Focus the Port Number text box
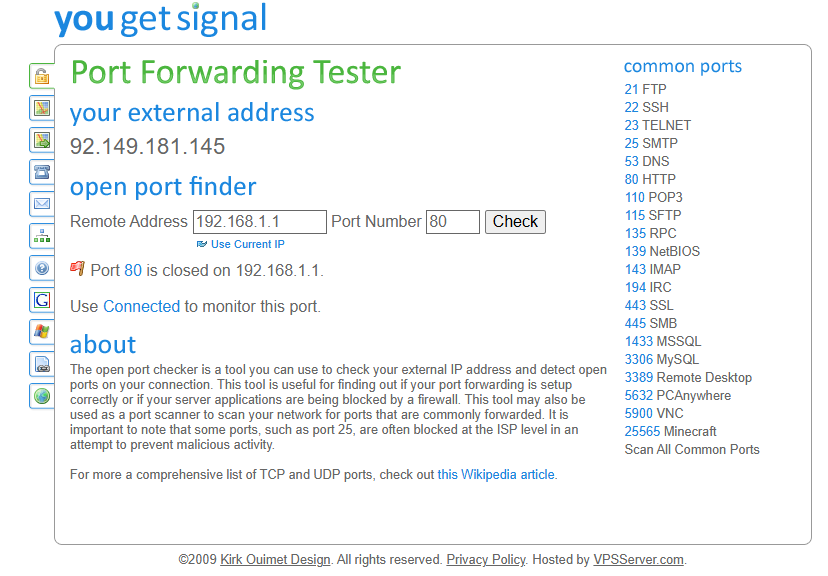This screenshot has width=828, height=576. click(452, 222)
